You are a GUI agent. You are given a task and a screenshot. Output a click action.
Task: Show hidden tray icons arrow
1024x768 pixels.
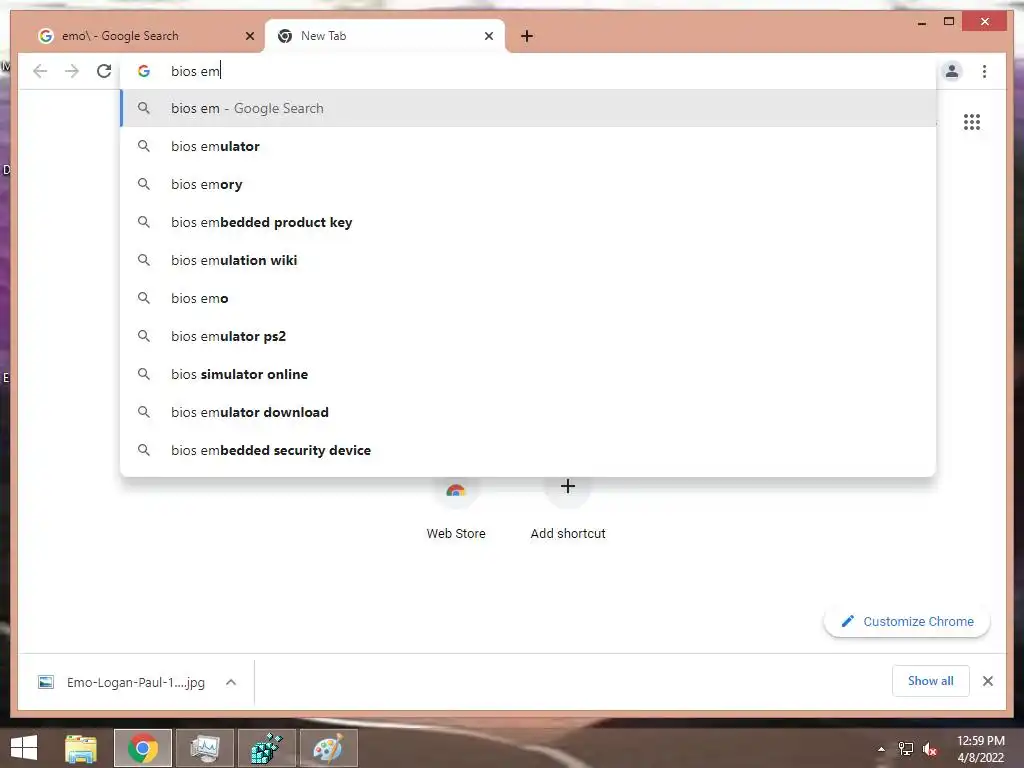pos(881,749)
